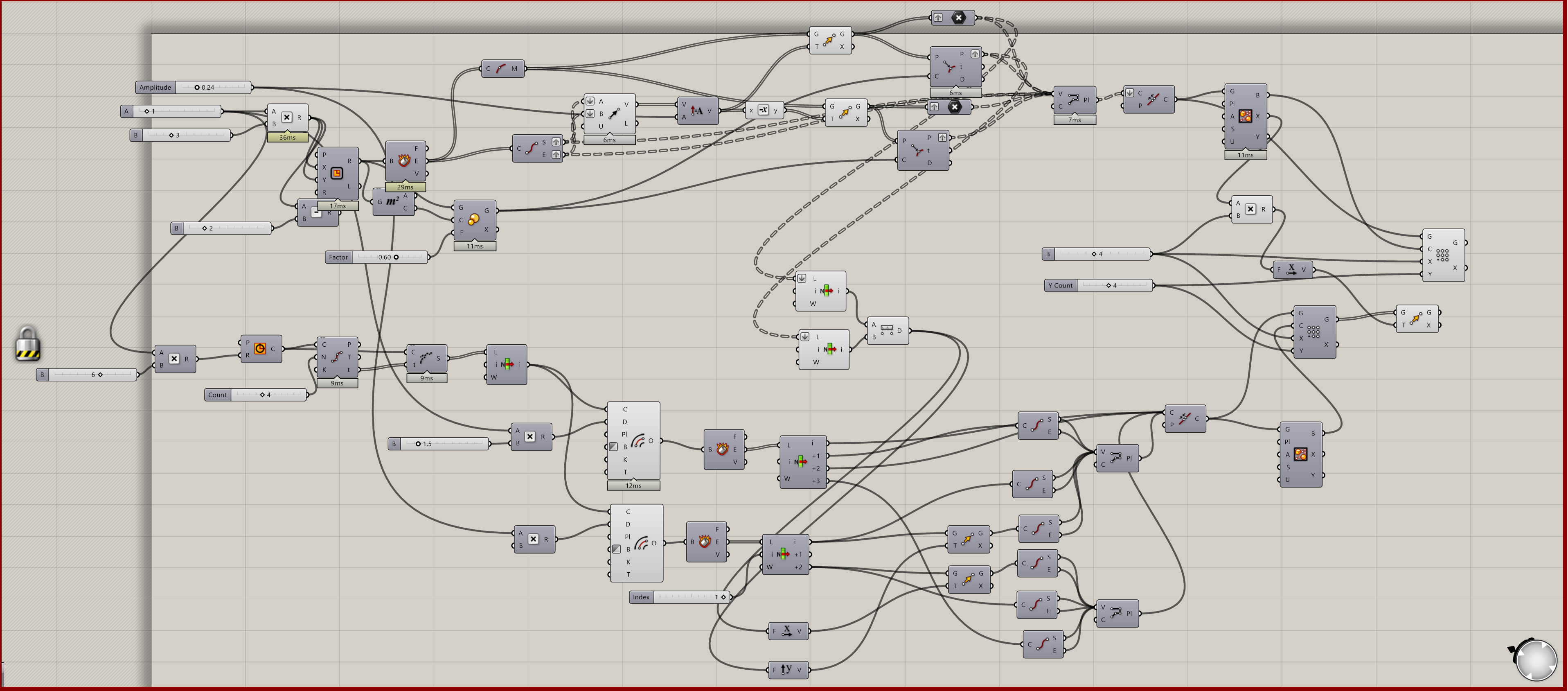Toggle invert marker on upper Offset B input

click(x=613, y=447)
